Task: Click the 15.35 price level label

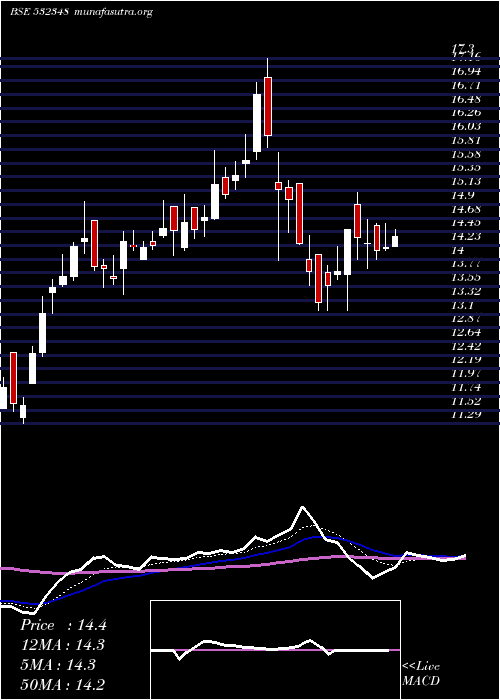Action: 467,167
